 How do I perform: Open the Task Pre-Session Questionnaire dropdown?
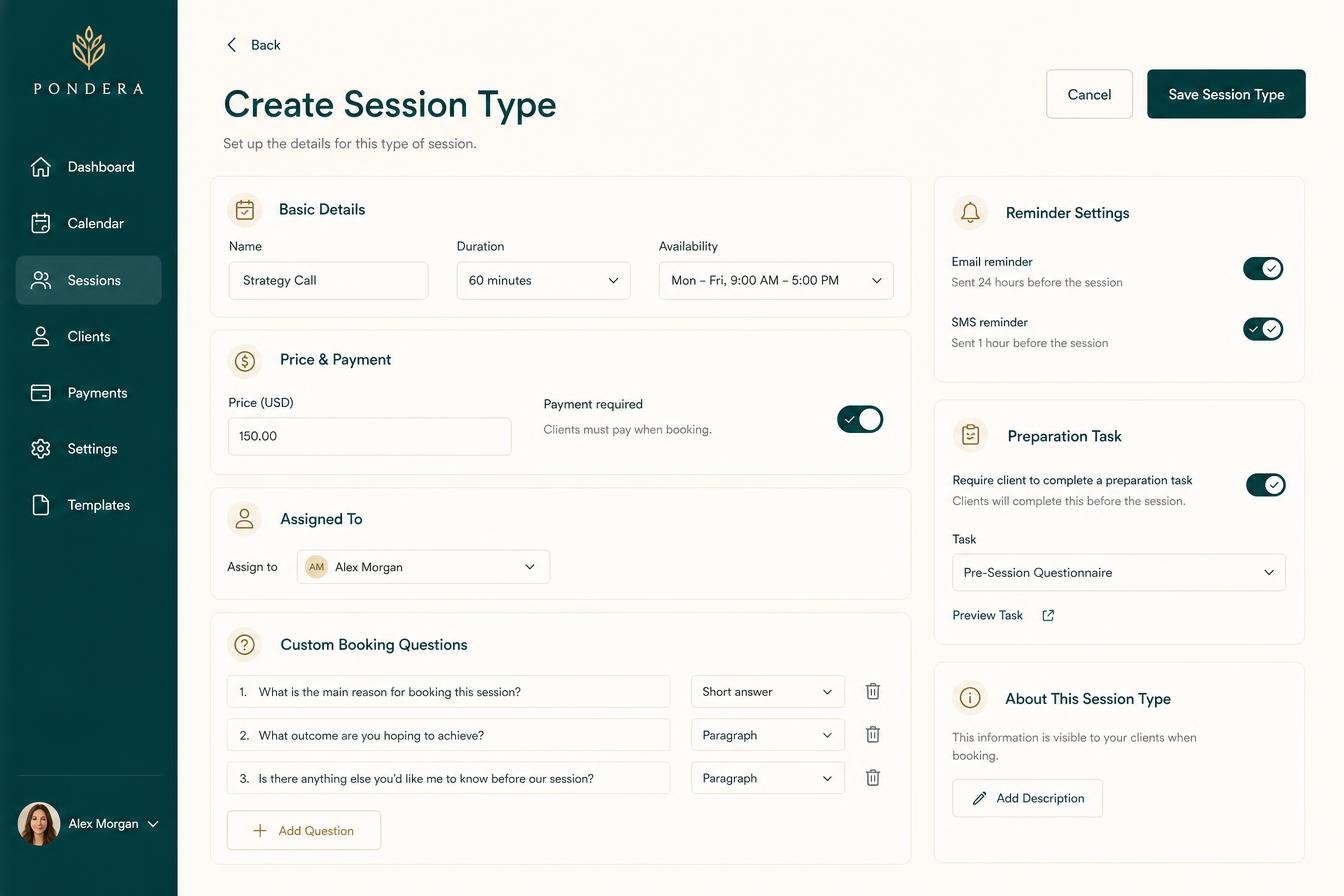tap(1119, 573)
